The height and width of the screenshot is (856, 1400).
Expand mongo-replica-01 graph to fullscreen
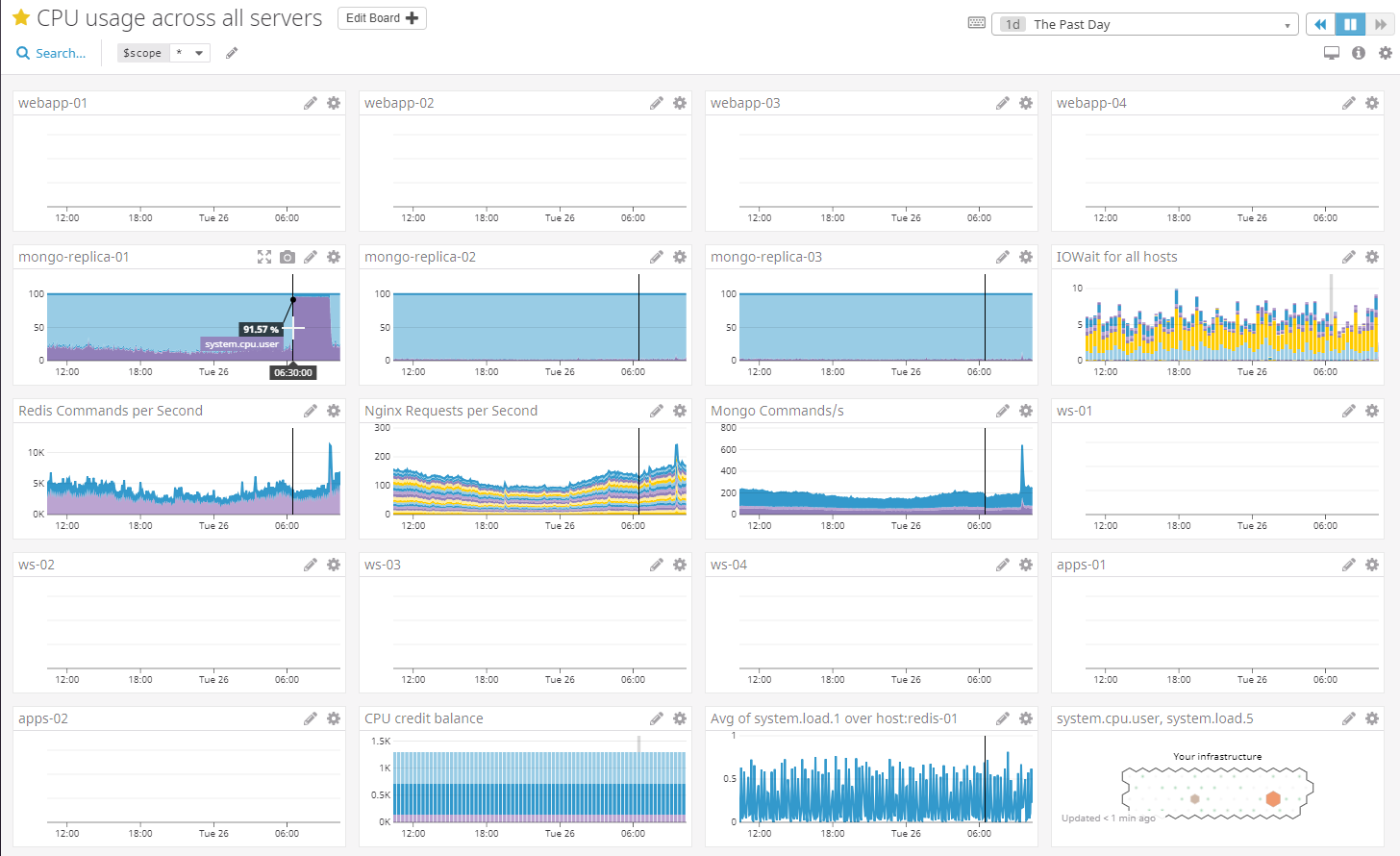(x=264, y=257)
